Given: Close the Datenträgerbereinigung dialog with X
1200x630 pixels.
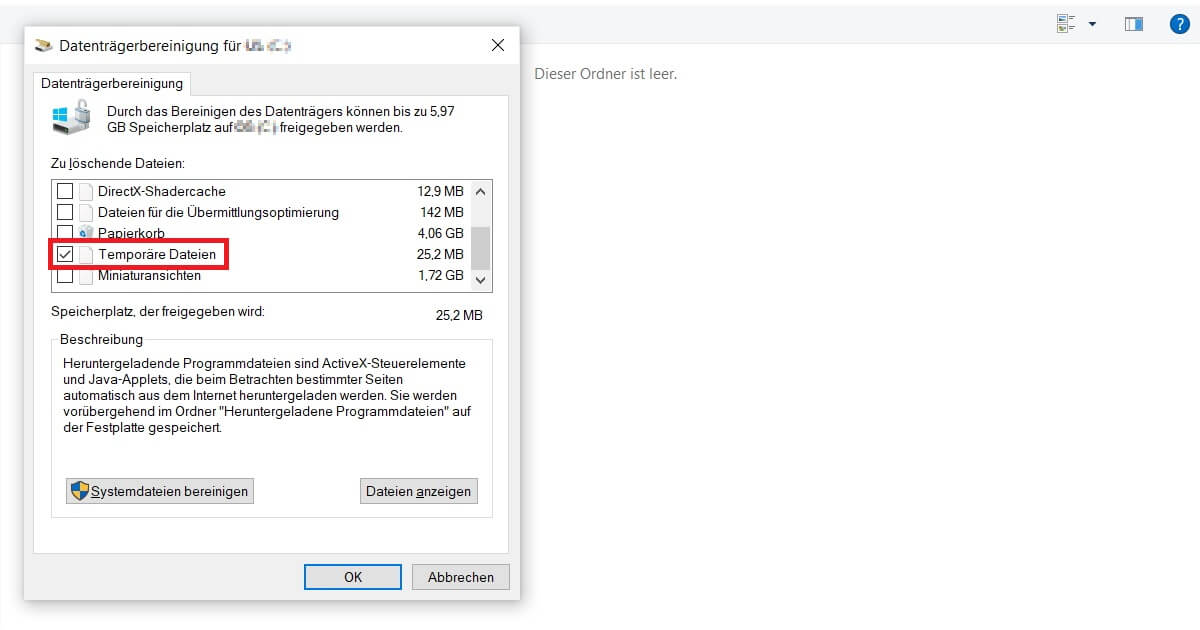Looking at the screenshot, I should click(x=498, y=46).
